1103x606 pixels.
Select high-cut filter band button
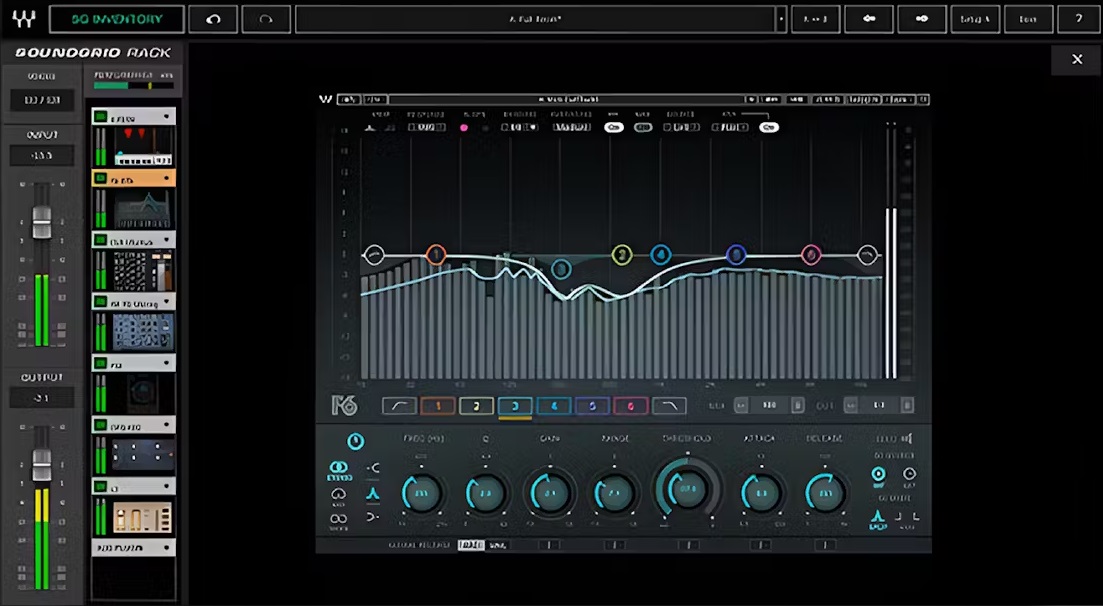[669, 406]
